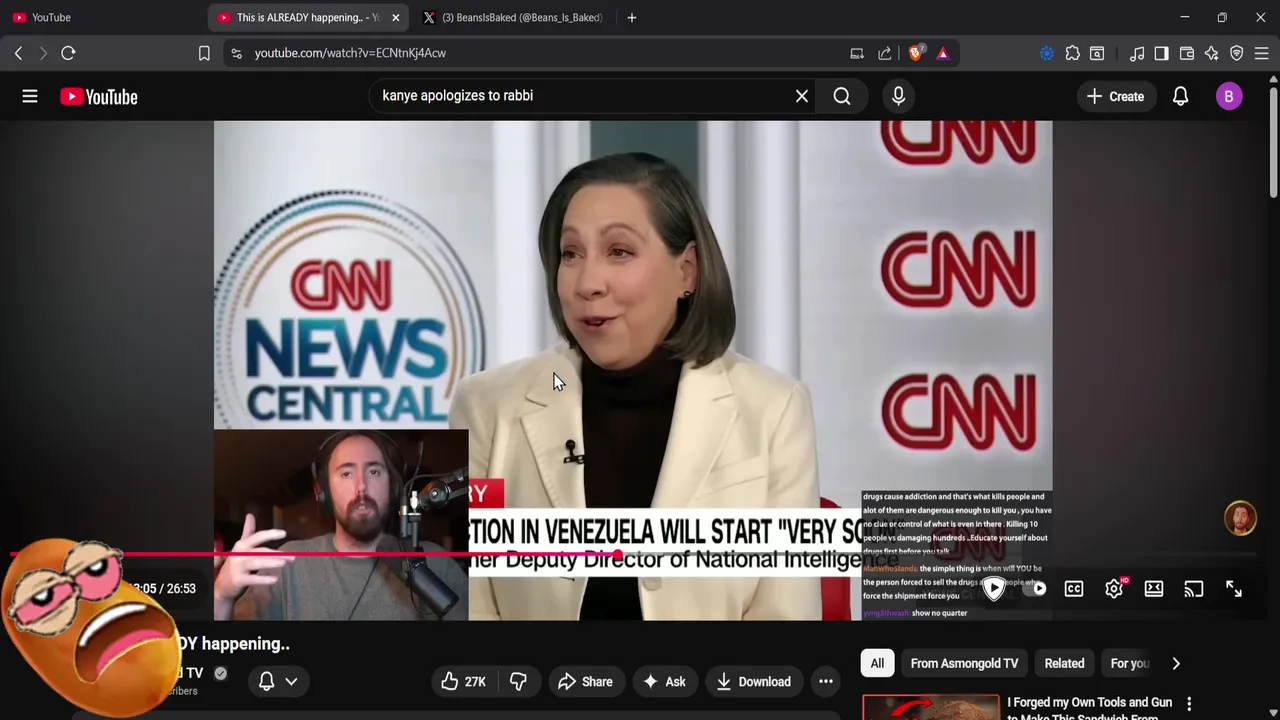Open more actions ellipsis under video

[826, 681]
